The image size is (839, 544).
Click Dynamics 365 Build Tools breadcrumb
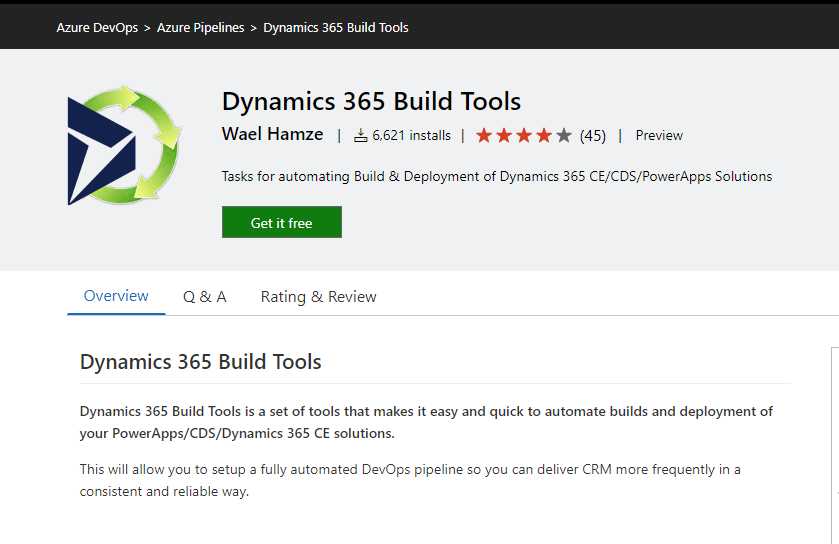[335, 27]
